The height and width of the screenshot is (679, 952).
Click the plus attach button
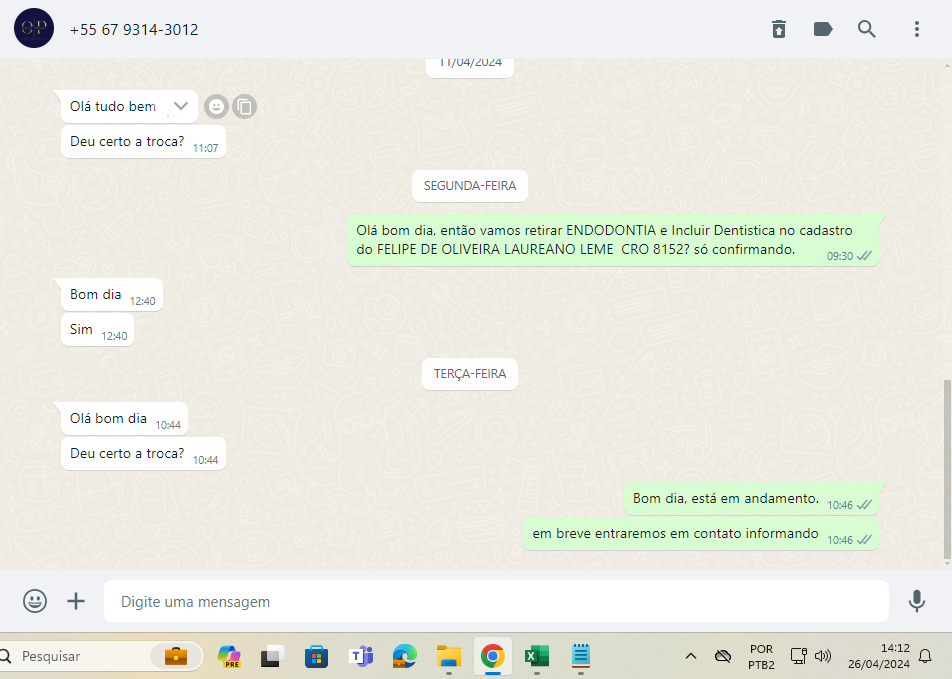76,601
